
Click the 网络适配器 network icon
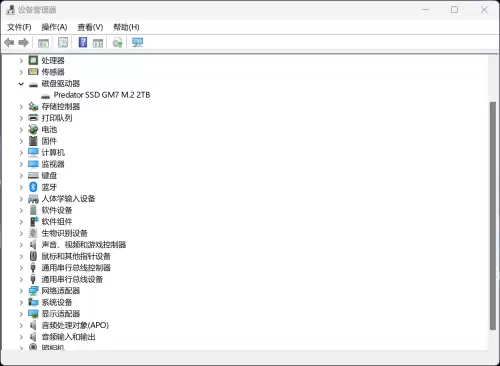pos(33,291)
